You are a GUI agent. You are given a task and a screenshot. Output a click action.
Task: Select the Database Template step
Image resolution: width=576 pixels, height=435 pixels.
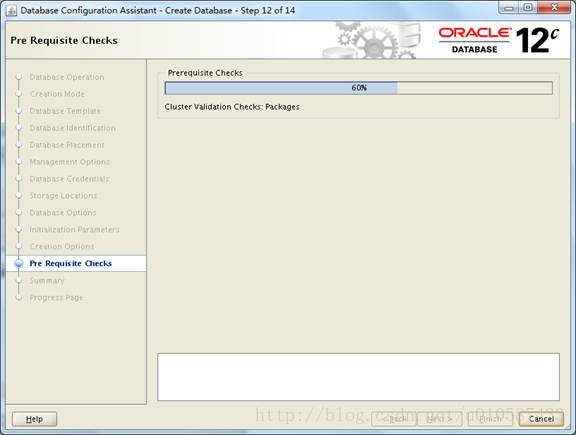65,111
